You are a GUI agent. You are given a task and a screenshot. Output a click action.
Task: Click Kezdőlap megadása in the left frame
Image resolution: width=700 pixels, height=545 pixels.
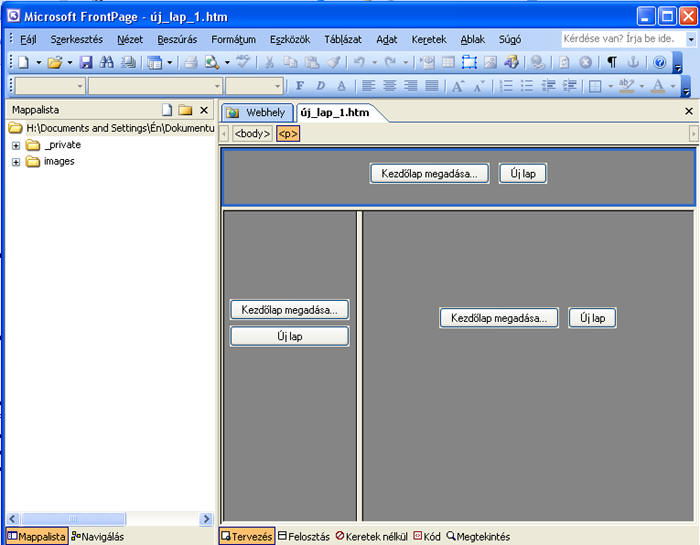click(x=289, y=310)
